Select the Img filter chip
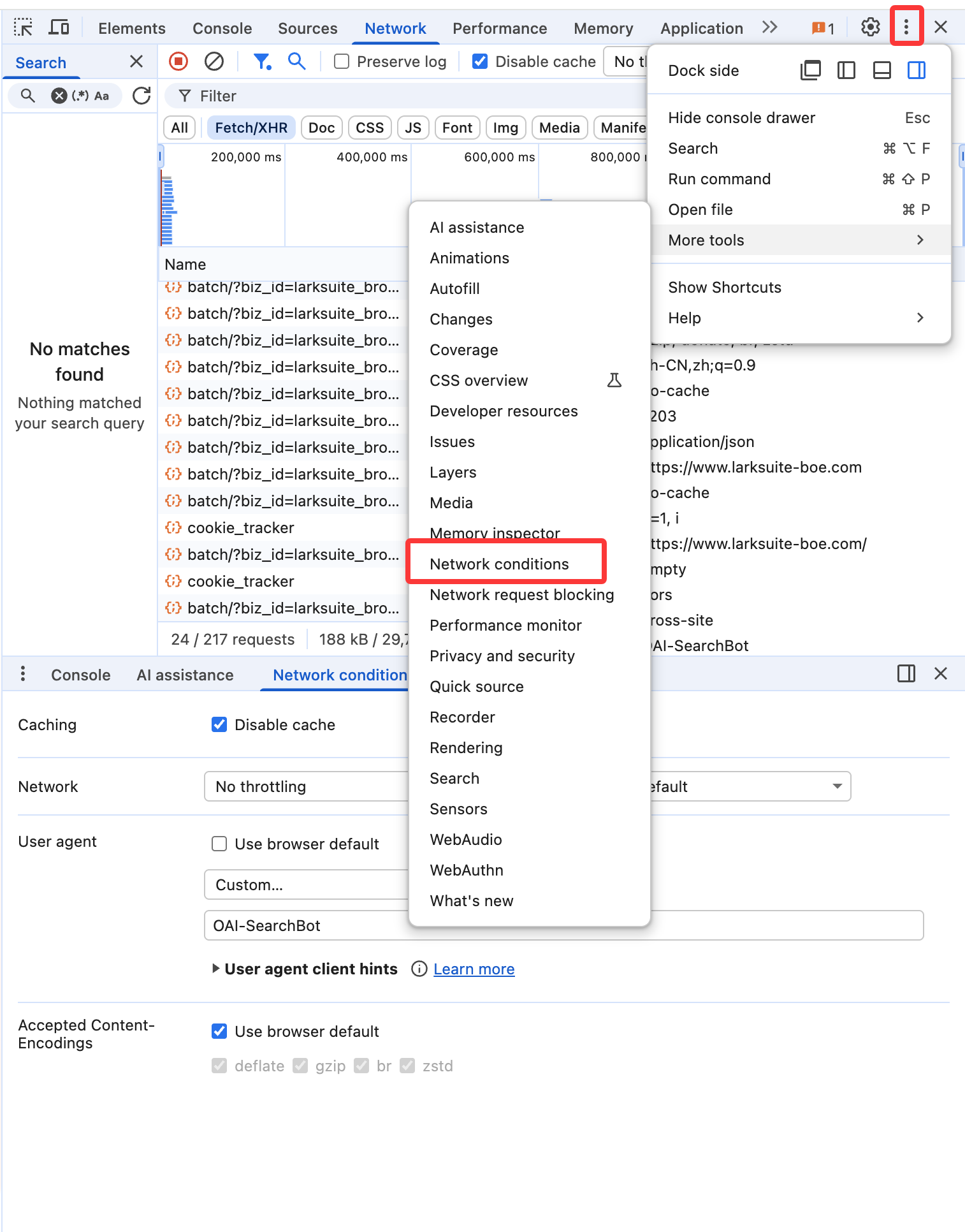The image size is (965, 1232). (505, 128)
